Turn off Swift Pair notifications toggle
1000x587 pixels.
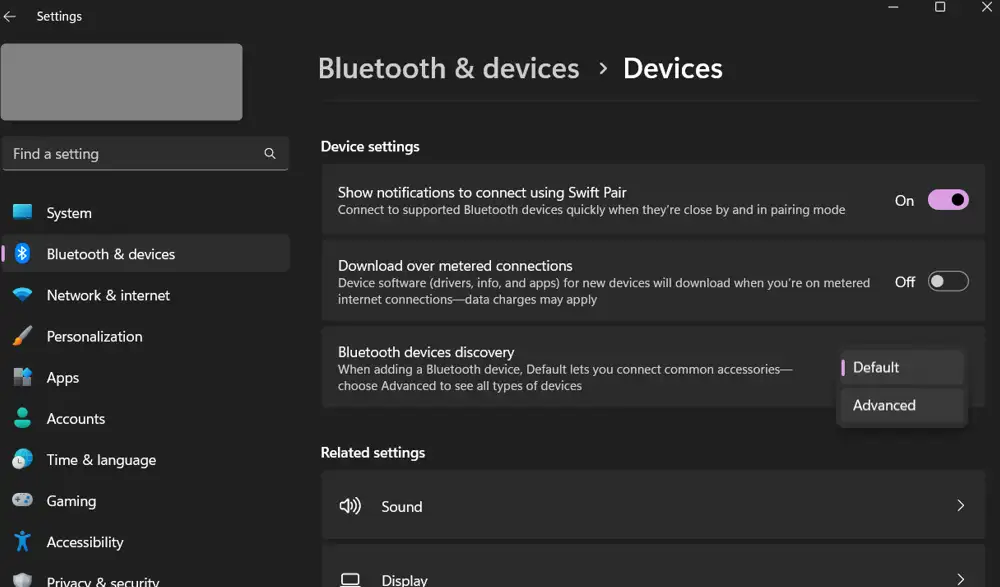point(947,200)
